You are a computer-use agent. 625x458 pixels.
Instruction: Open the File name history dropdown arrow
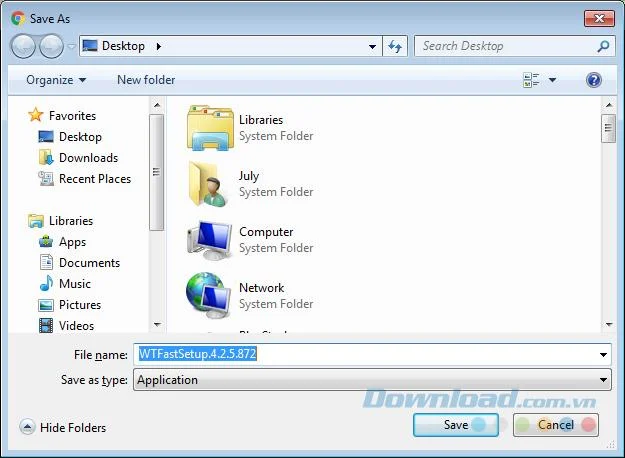pos(603,354)
